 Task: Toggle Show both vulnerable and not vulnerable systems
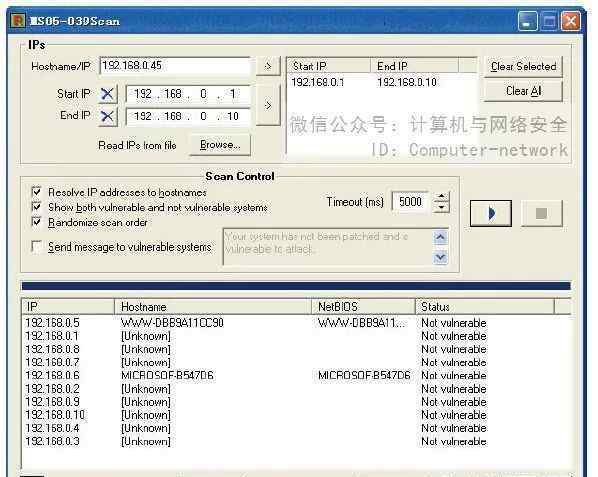[x=37, y=207]
